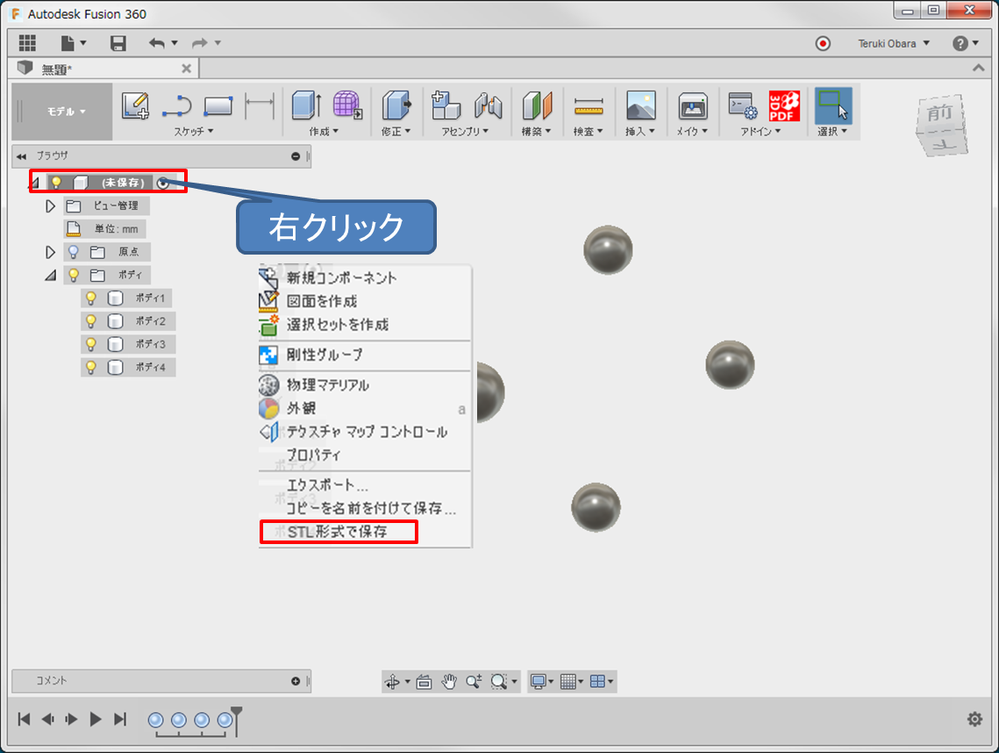Choose 選択セットを作成 menu entry
The width and height of the screenshot is (999, 753).
(x=365, y=324)
